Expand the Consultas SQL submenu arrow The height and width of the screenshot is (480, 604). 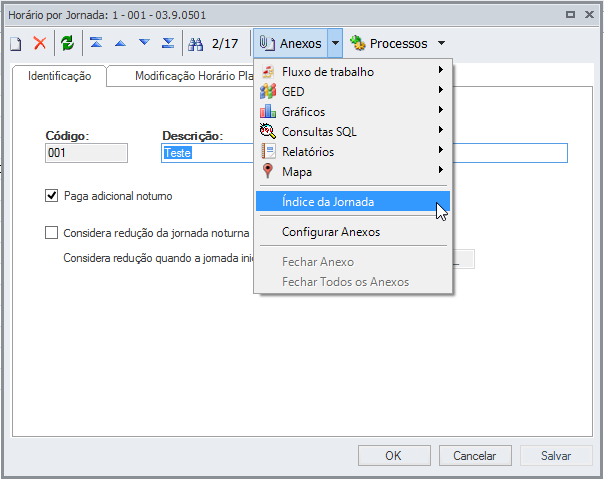pyautogui.click(x=441, y=130)
